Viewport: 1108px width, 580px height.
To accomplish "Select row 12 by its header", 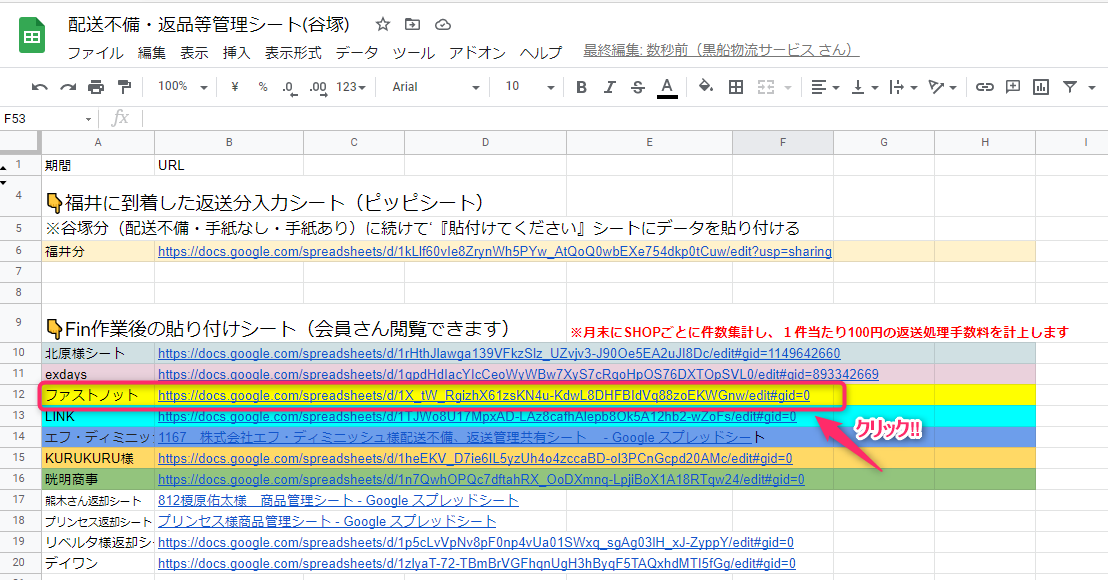I will point(19,395).
